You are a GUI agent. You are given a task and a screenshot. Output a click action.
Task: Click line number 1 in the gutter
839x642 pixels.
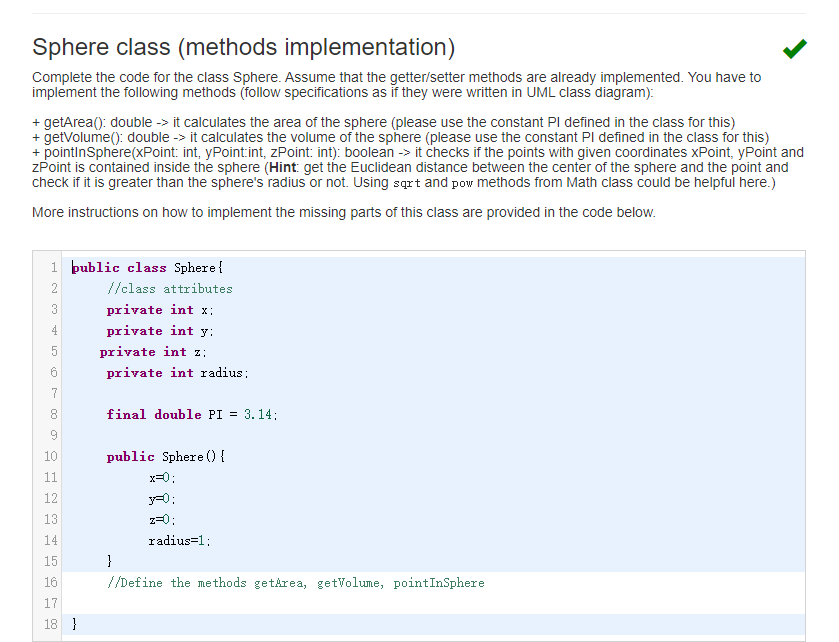54,267
